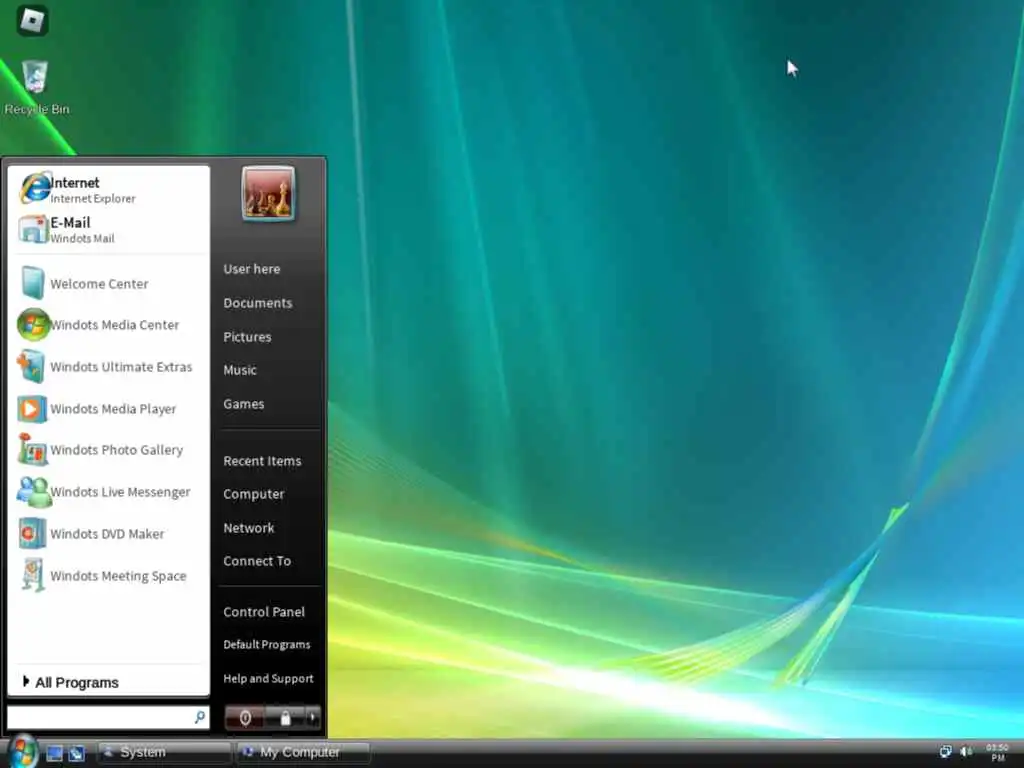1024x768 pixels.
Task: Open Documents from start menu
Action: click(x=257, y=303)
